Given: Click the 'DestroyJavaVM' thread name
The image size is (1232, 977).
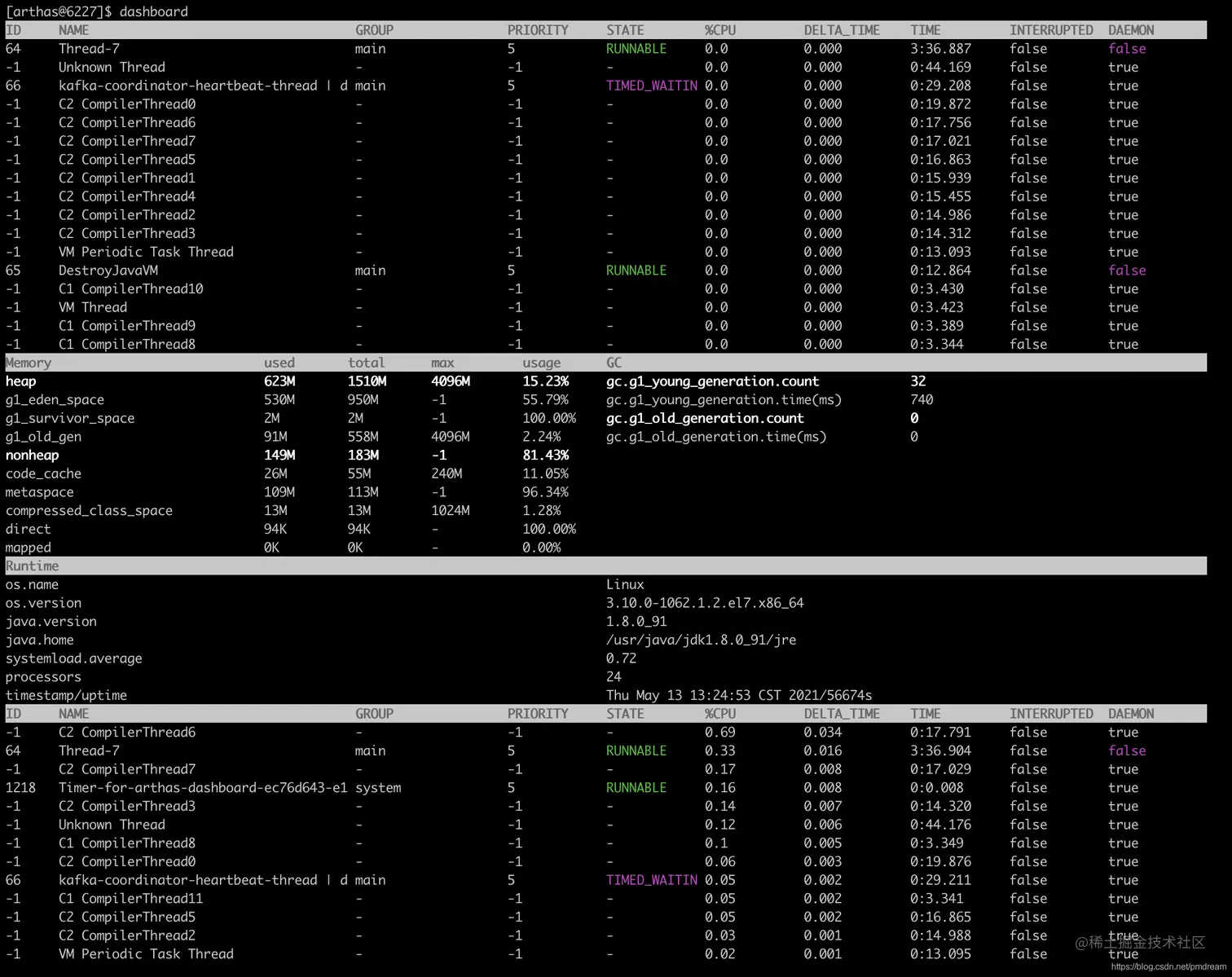Looking at the screenshot, I should (108, 271).
